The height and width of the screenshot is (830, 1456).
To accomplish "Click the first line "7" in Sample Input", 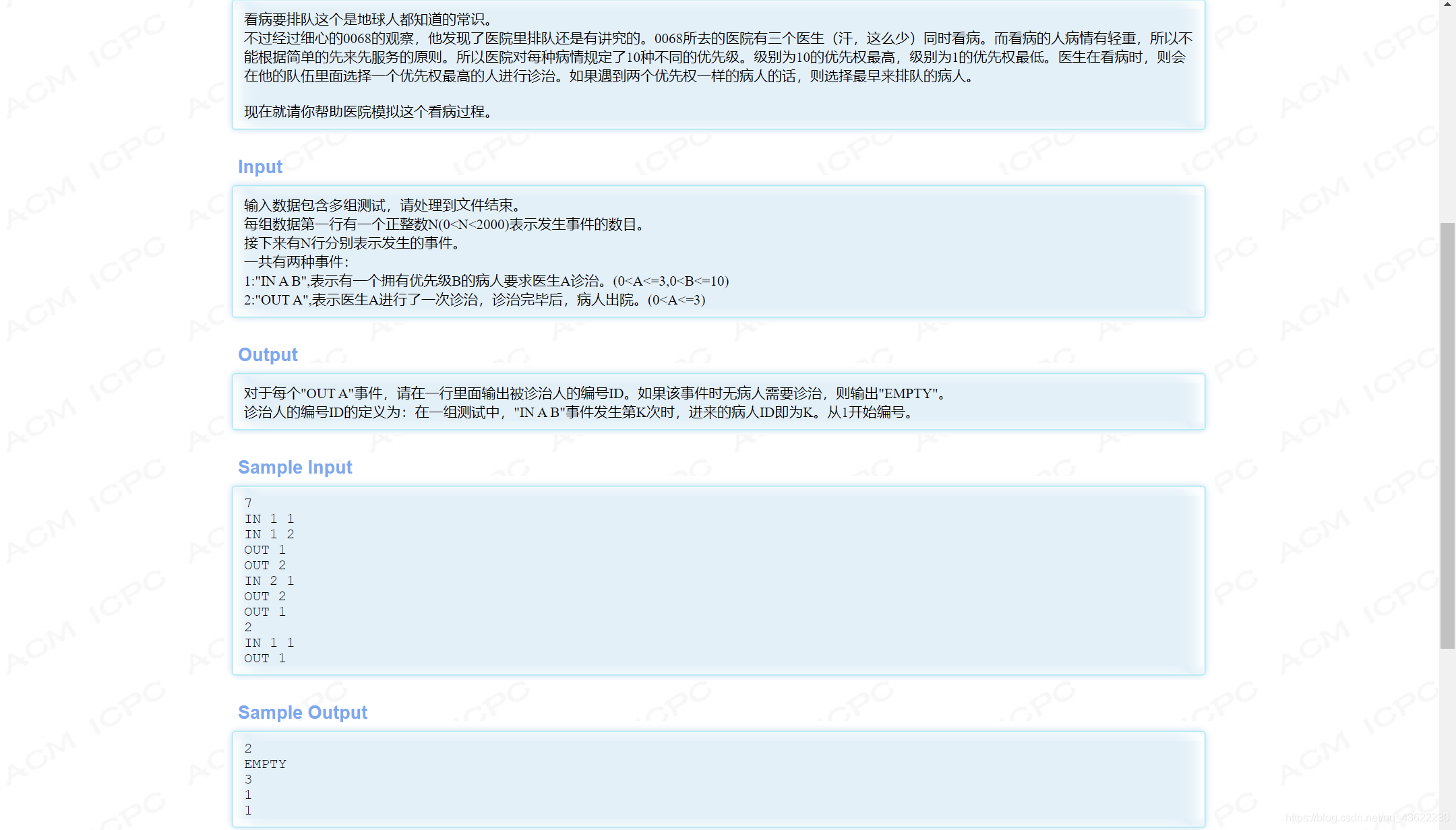I will pos(248,503).
